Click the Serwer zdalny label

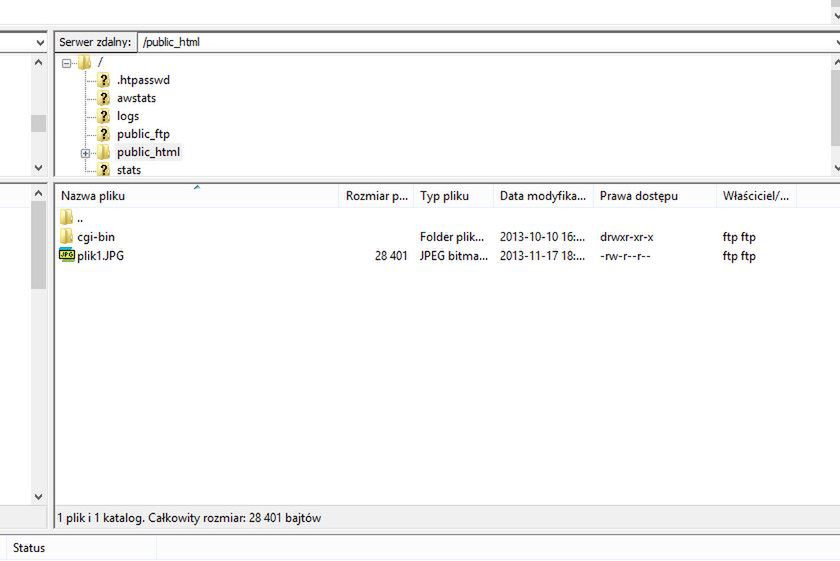tap(95, 42)
